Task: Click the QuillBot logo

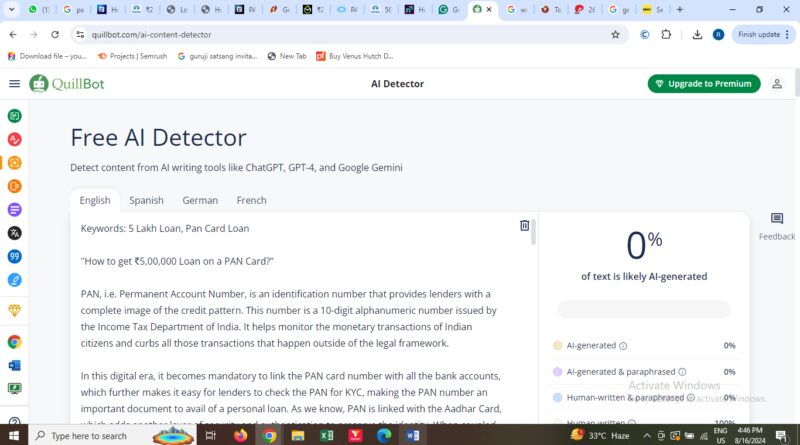Action: click(67, 84)
